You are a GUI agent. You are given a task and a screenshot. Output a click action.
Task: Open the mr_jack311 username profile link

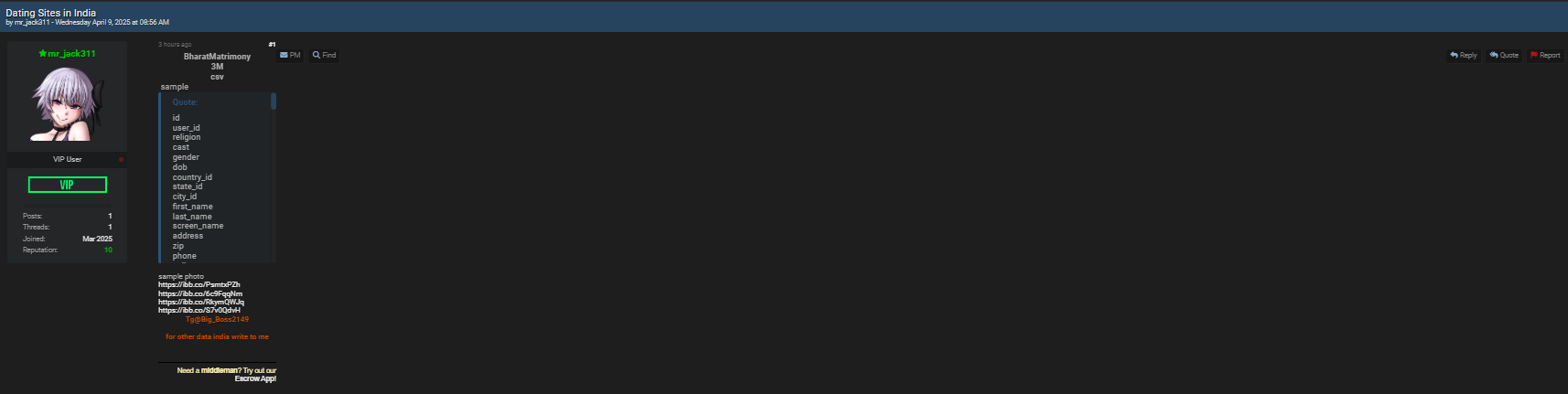[x=71, y=53]
